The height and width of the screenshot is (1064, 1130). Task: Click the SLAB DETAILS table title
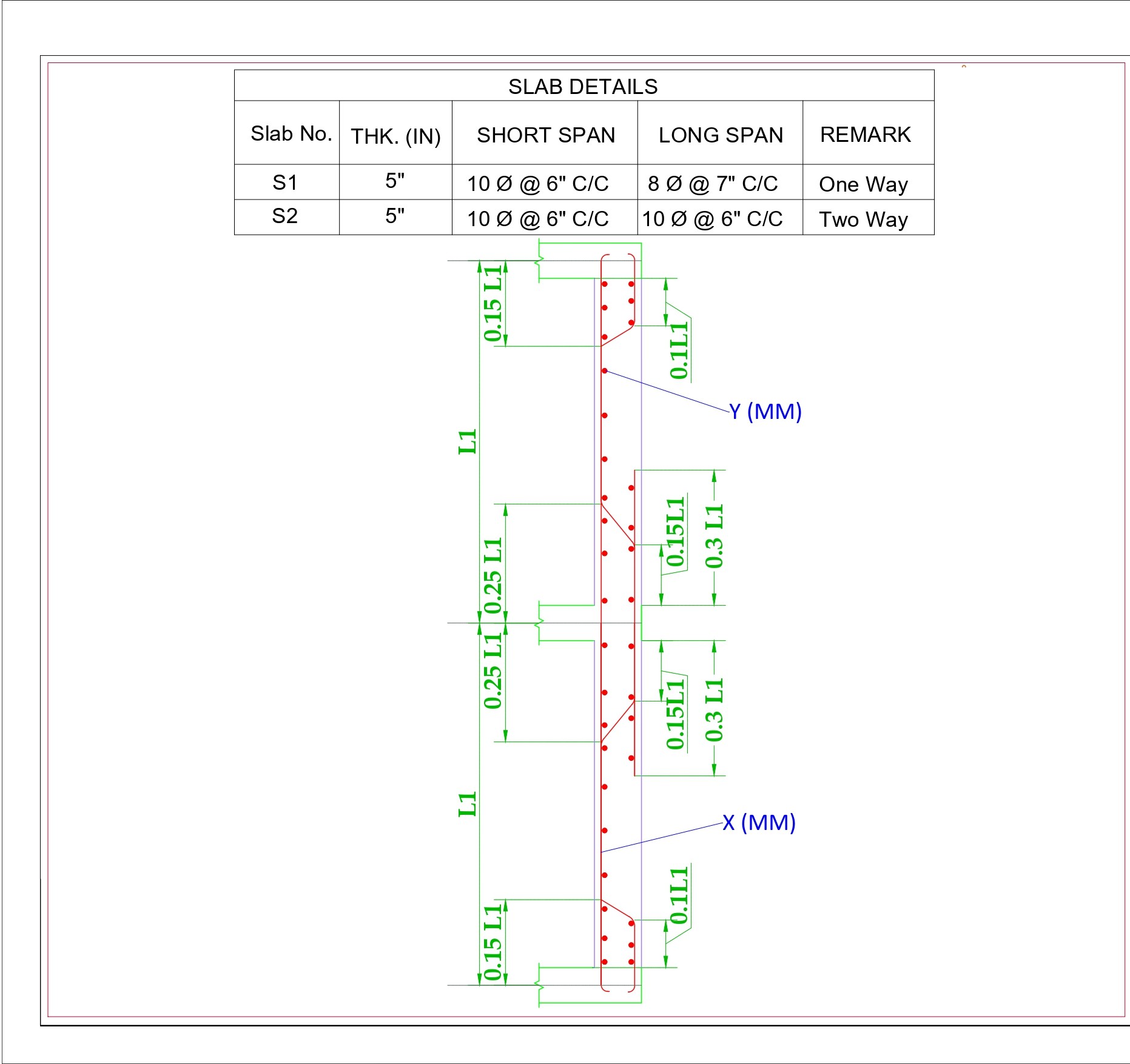click(583, 87)
